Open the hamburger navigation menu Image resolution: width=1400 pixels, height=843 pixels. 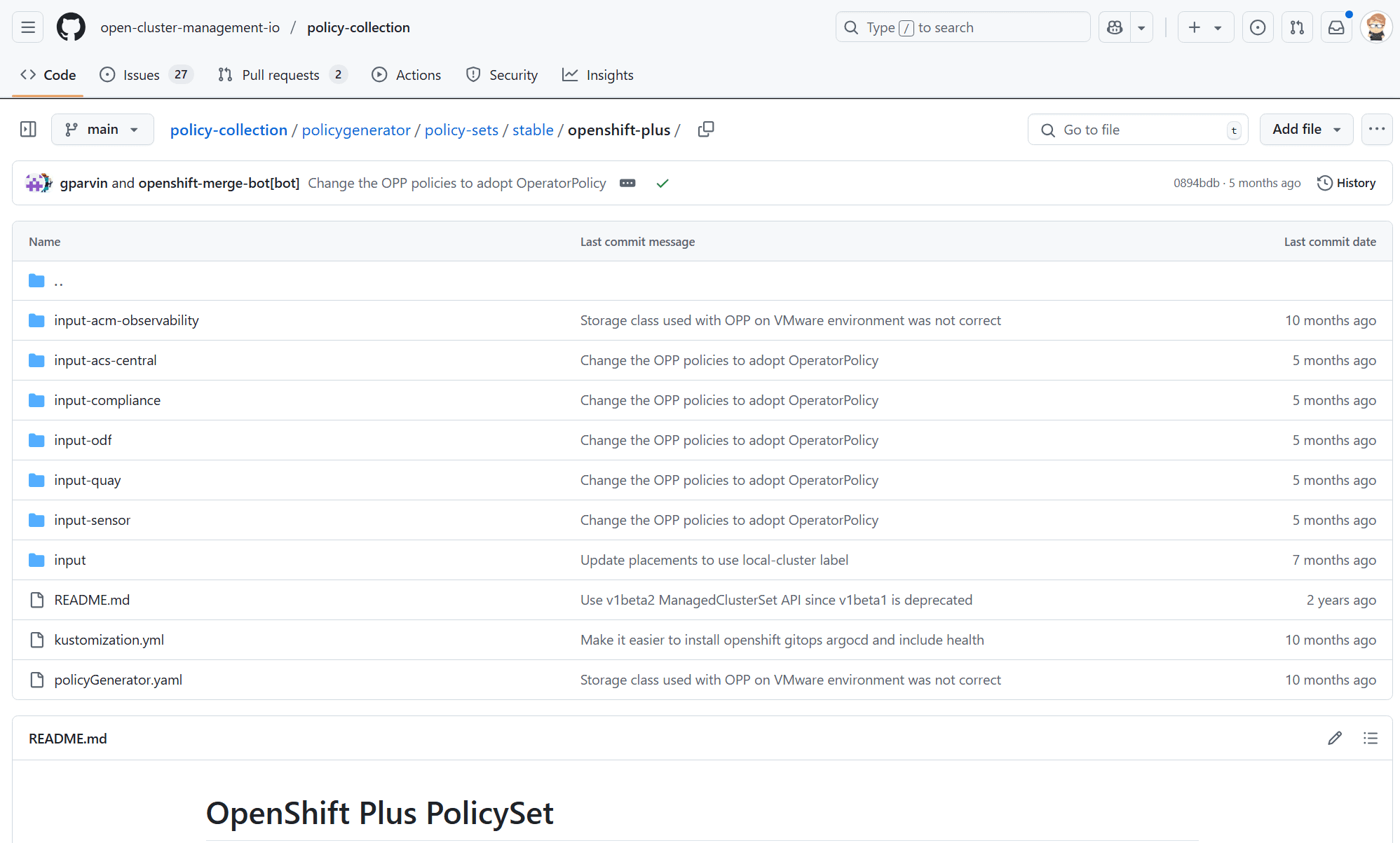coord(28,27)
